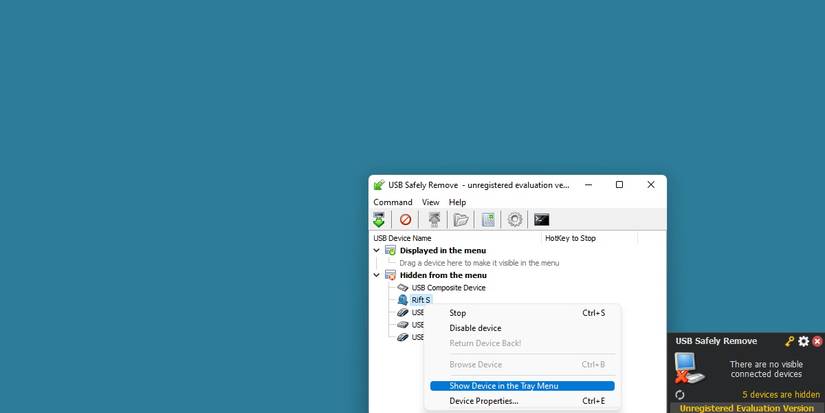
Task: Select Show Device in the Tray Menu
Action: [x=522, y=386]
